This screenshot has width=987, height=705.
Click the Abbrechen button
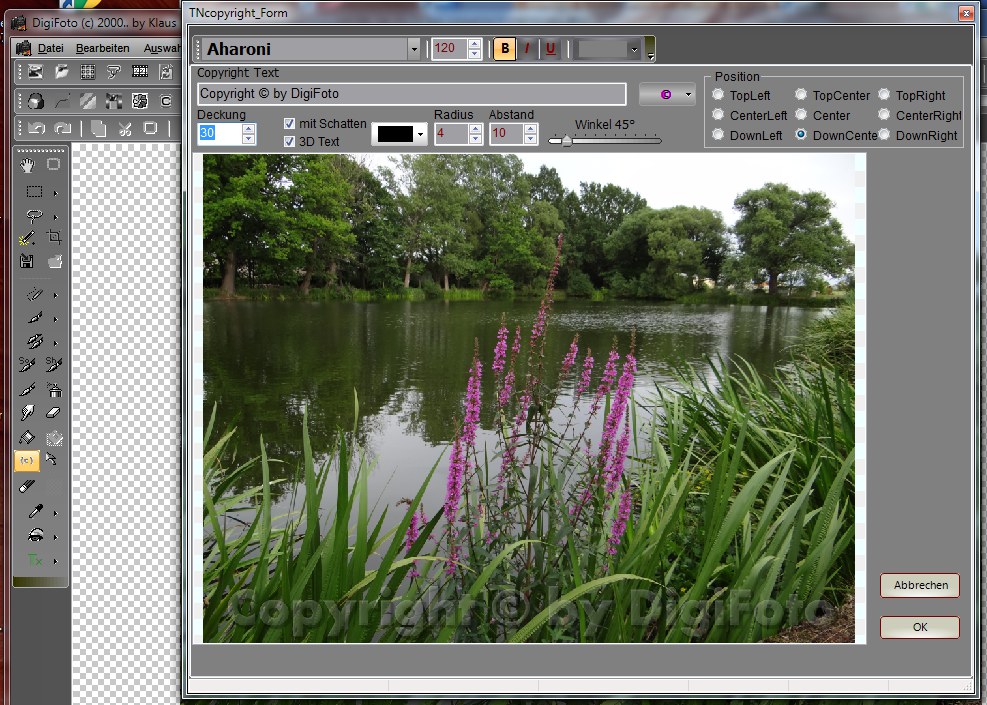click(x=919, y=585)
